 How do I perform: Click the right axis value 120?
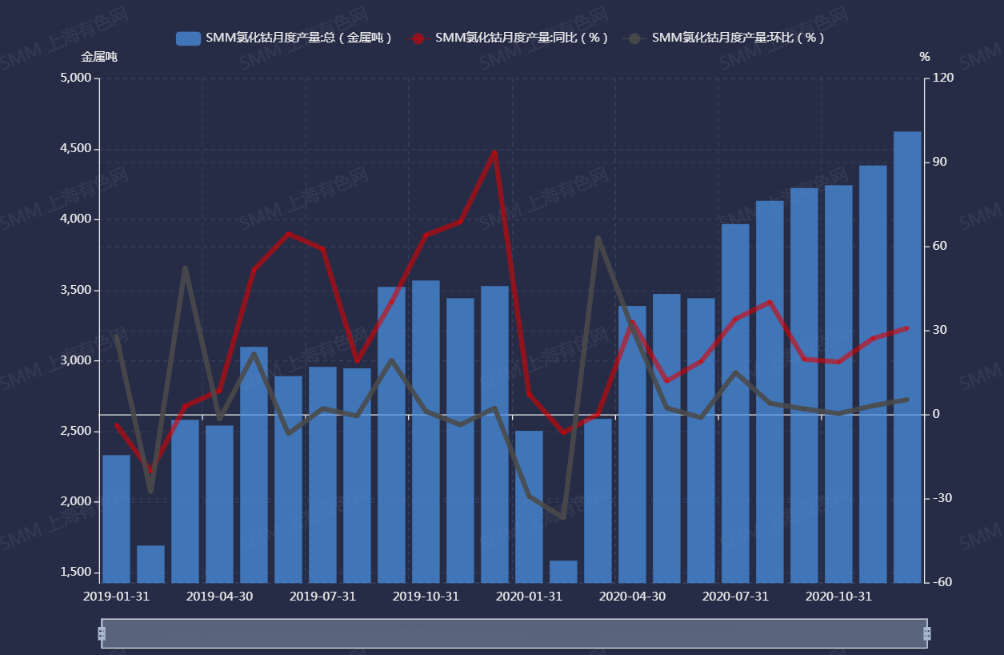(943, 78)
